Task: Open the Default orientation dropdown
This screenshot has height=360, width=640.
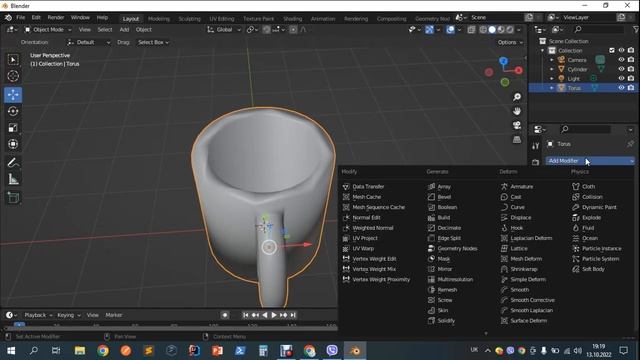Action: [88, 42]
